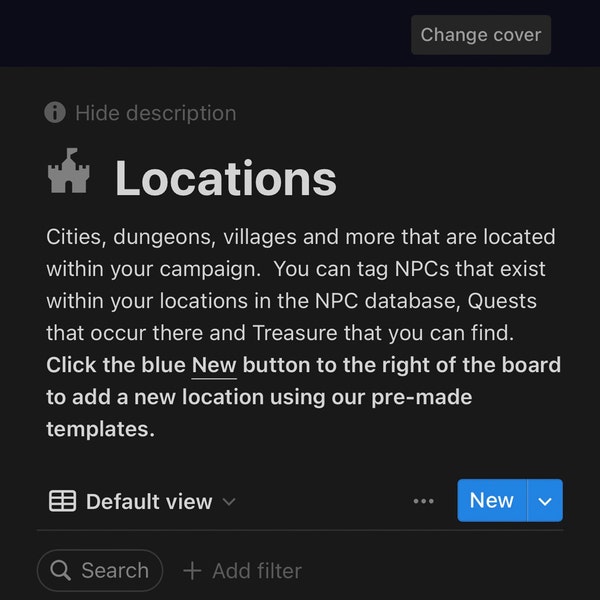
Task: Click the word Quests in the description
Action: click(x=502, y=301)
